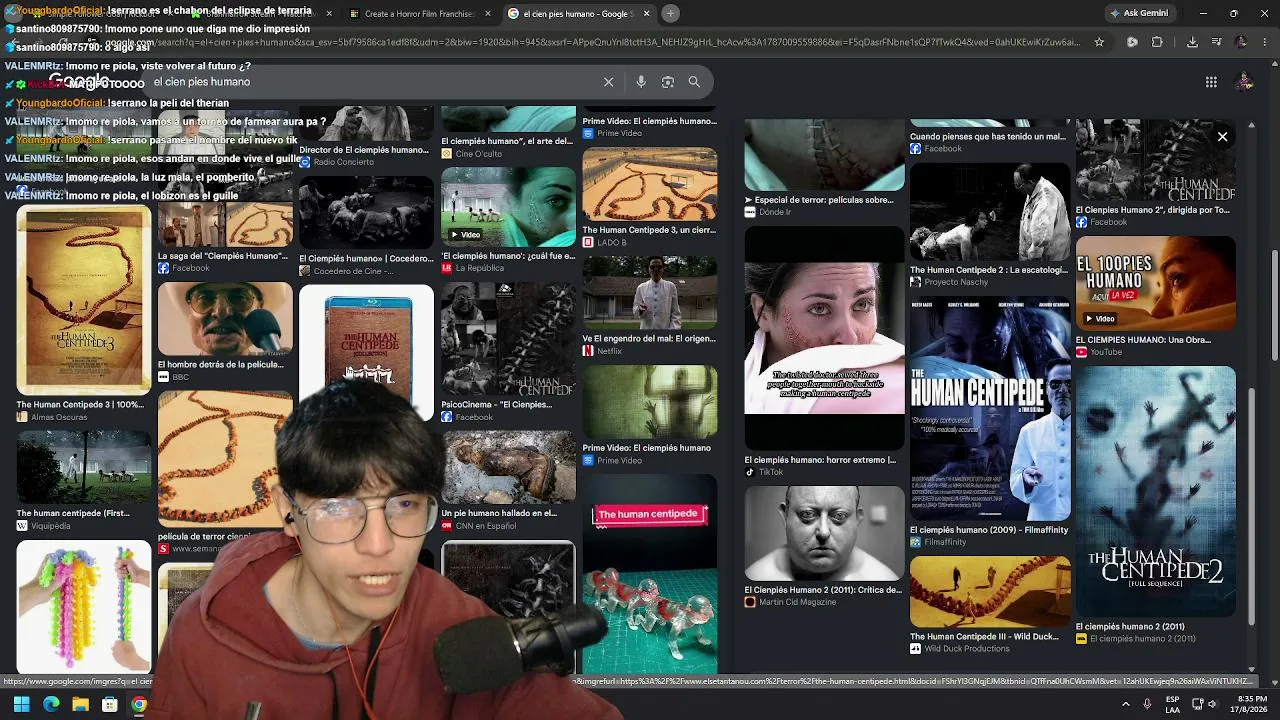The image size is (1280, 720).
Task: Open 'Ve El engendro del mal' Netflix image
Action: (650, 293)
